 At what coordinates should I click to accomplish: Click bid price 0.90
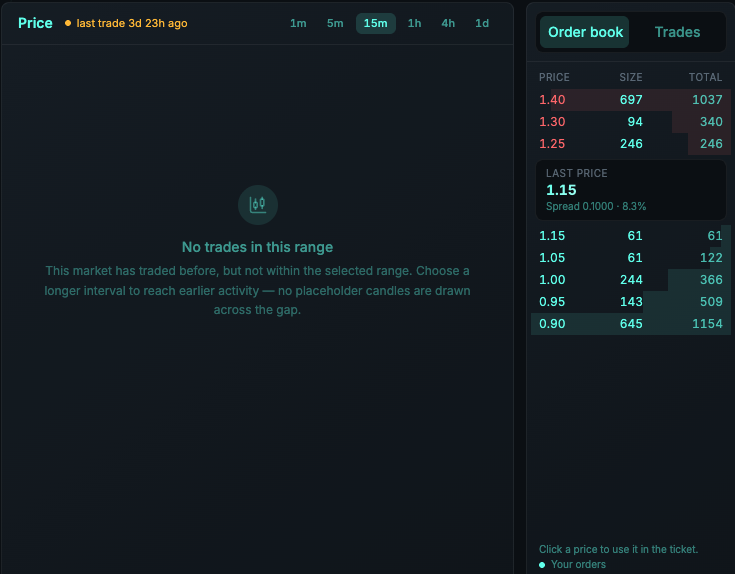pyautogui.click(x=552, y=324)
